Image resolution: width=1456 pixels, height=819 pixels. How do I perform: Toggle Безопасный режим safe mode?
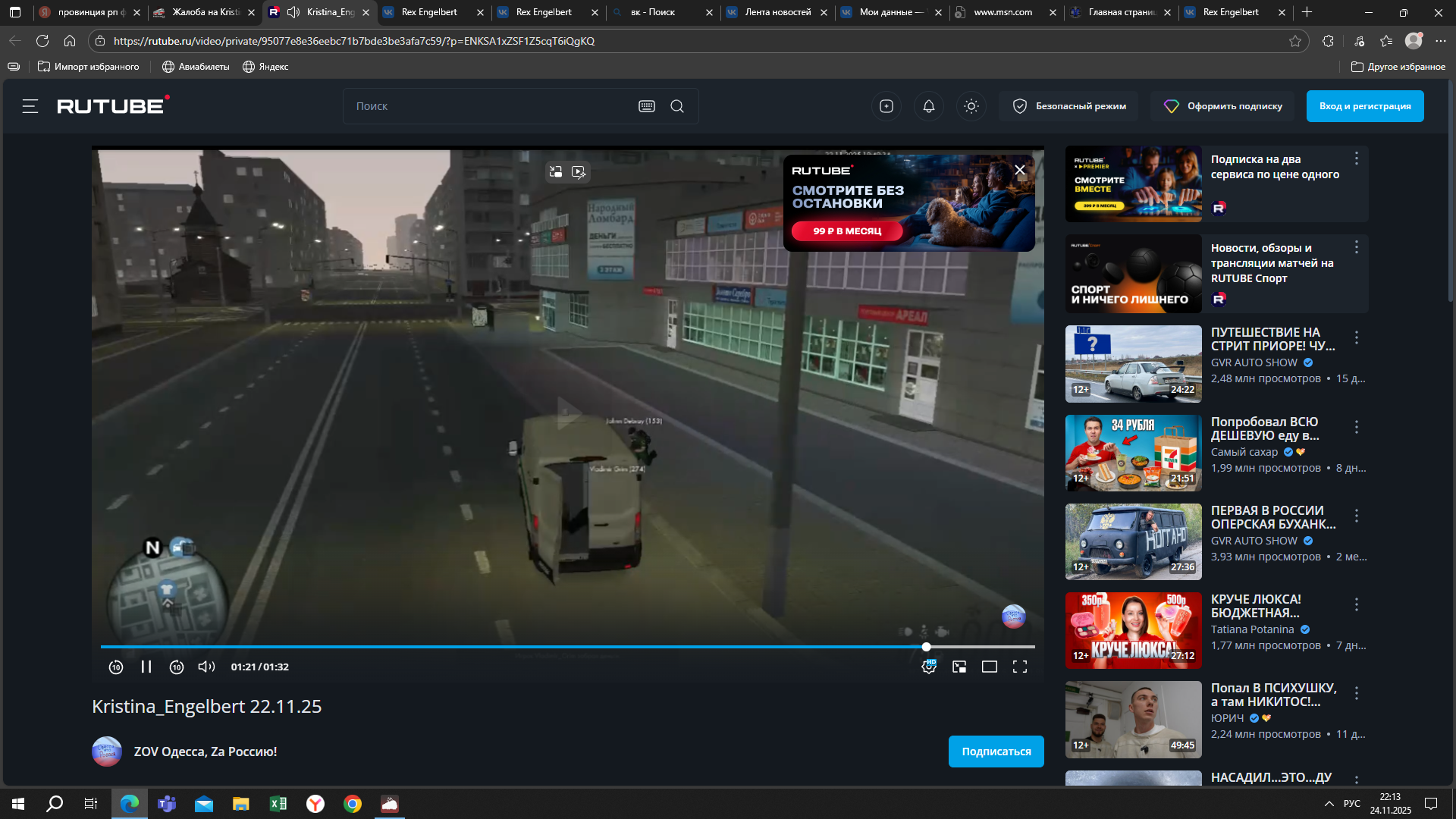1070,106
